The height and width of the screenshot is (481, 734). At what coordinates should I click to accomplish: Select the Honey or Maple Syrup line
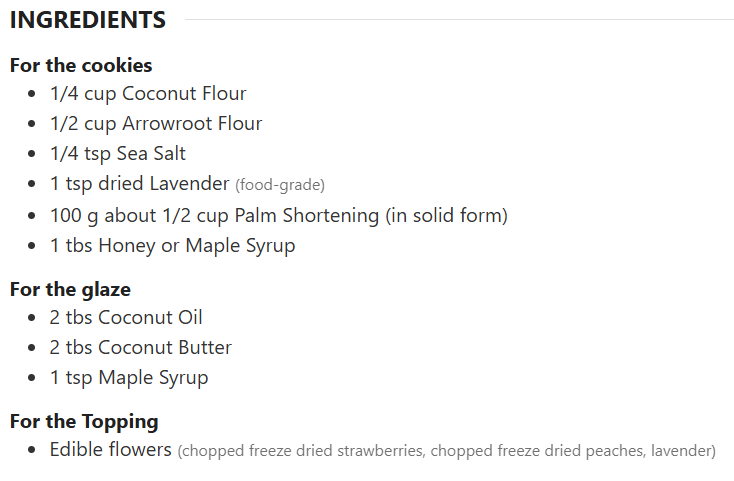tap(173, 245)
